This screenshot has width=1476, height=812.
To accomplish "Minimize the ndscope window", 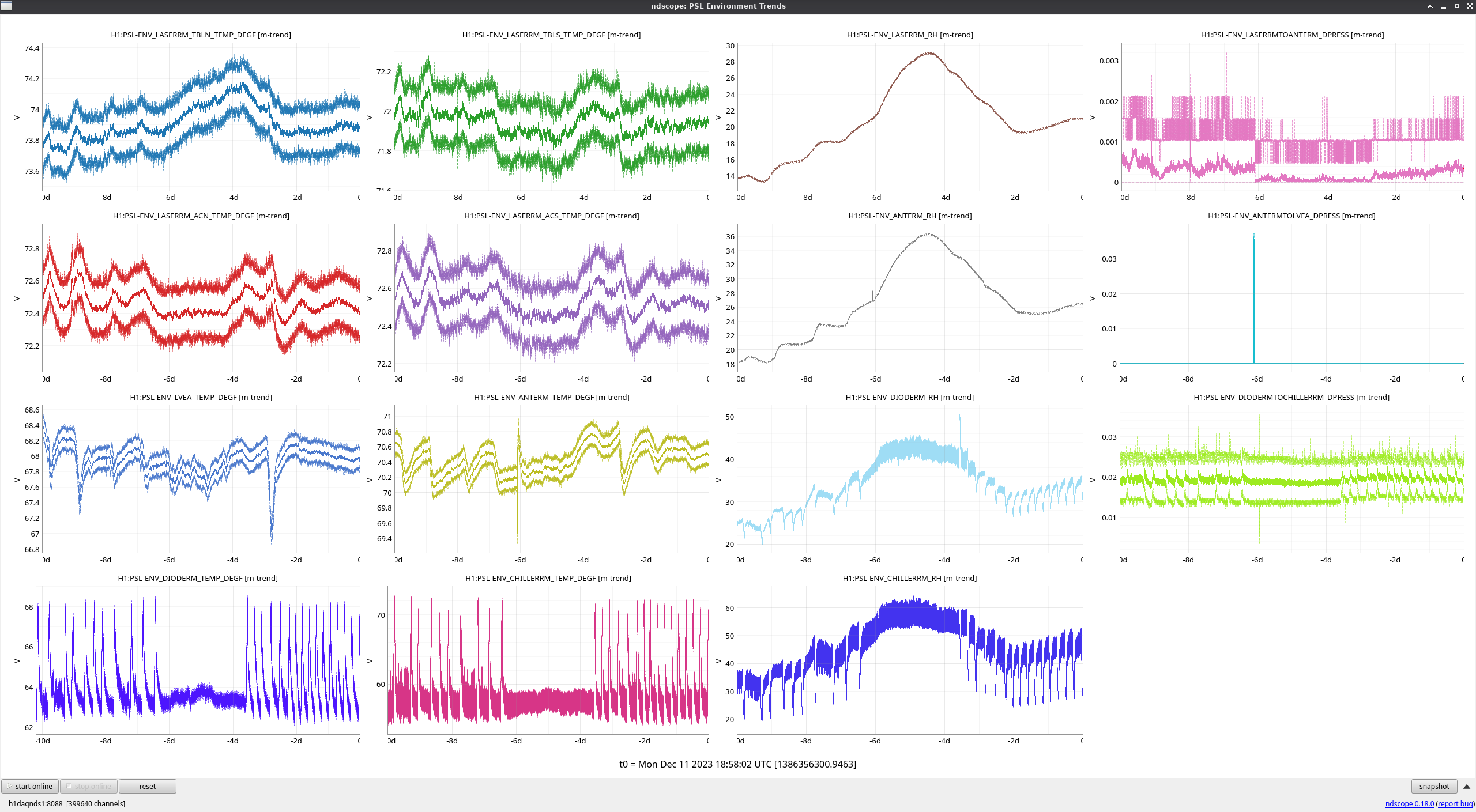I will 1443,6.
